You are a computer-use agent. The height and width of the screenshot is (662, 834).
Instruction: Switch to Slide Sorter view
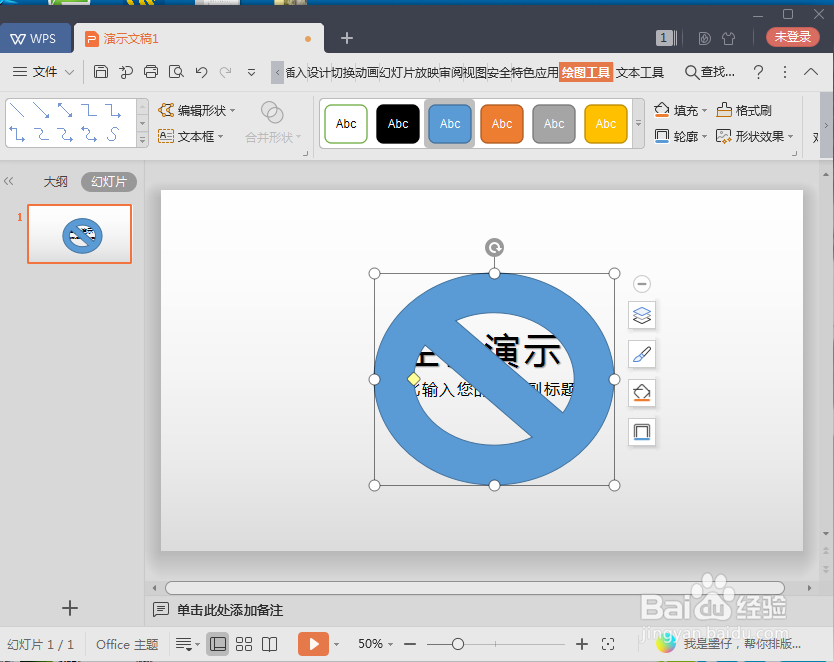pyautogui.click(x=244, y=644)
